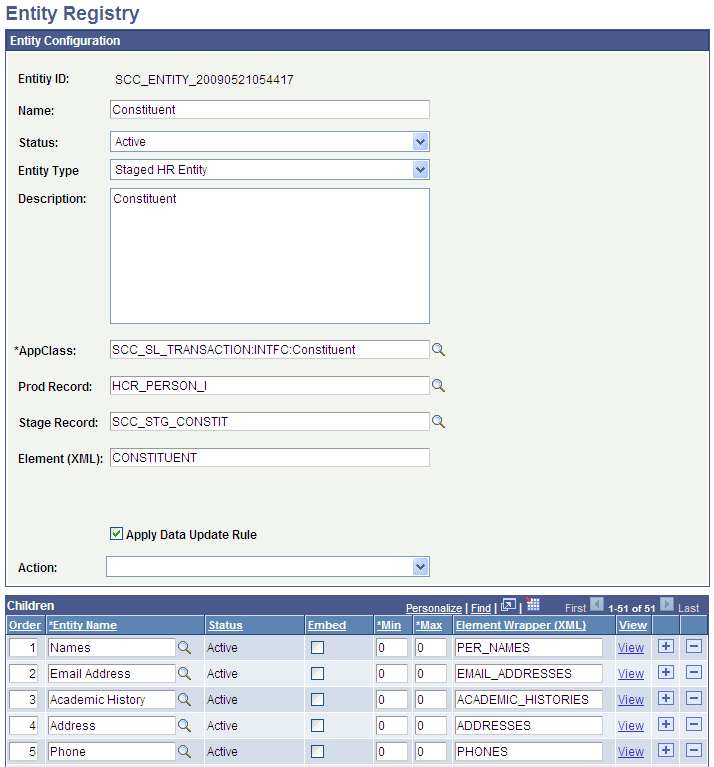The width and height of the screenshot is (714, 767).
Task: Open View link for ADDRESSES row
Action: (630, 725)
